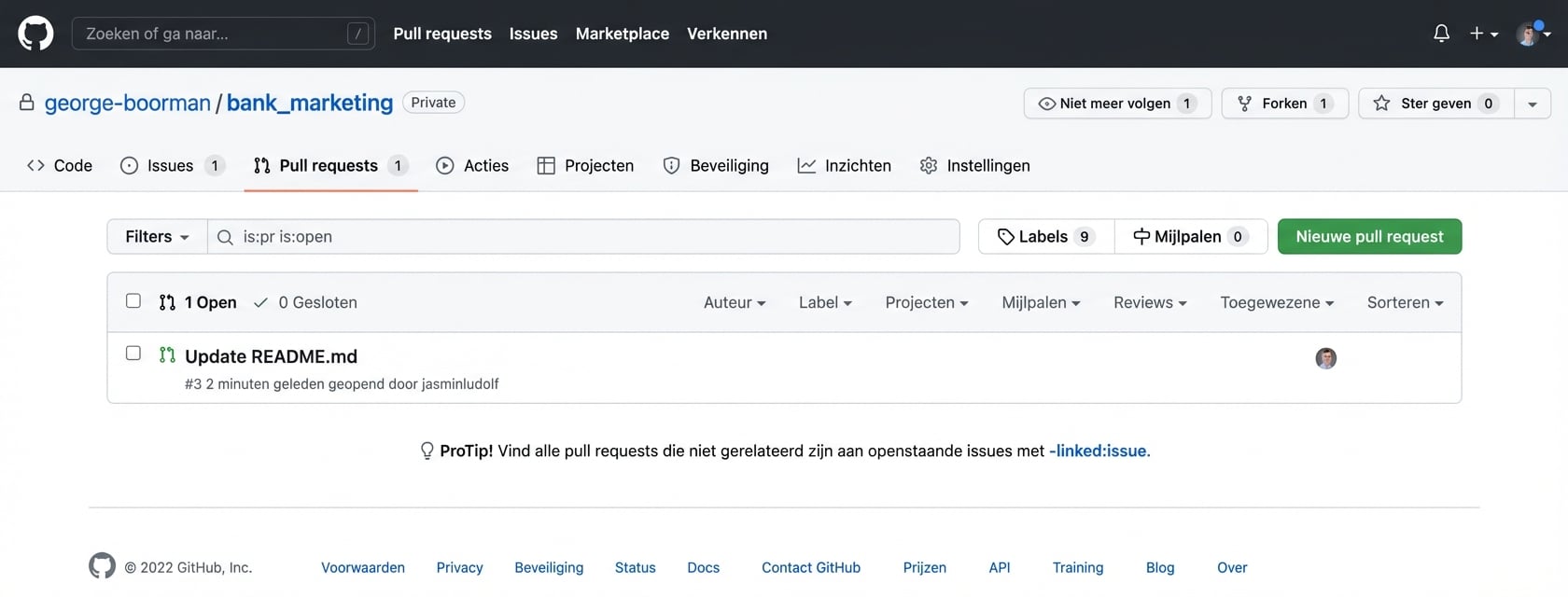
Task: Show the 0 Gesloten pull requests
Action: pos(305,302)
